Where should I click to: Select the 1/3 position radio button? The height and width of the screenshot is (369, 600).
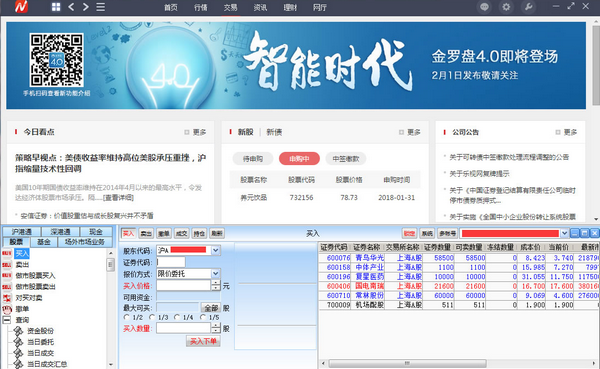coord(152,317)
